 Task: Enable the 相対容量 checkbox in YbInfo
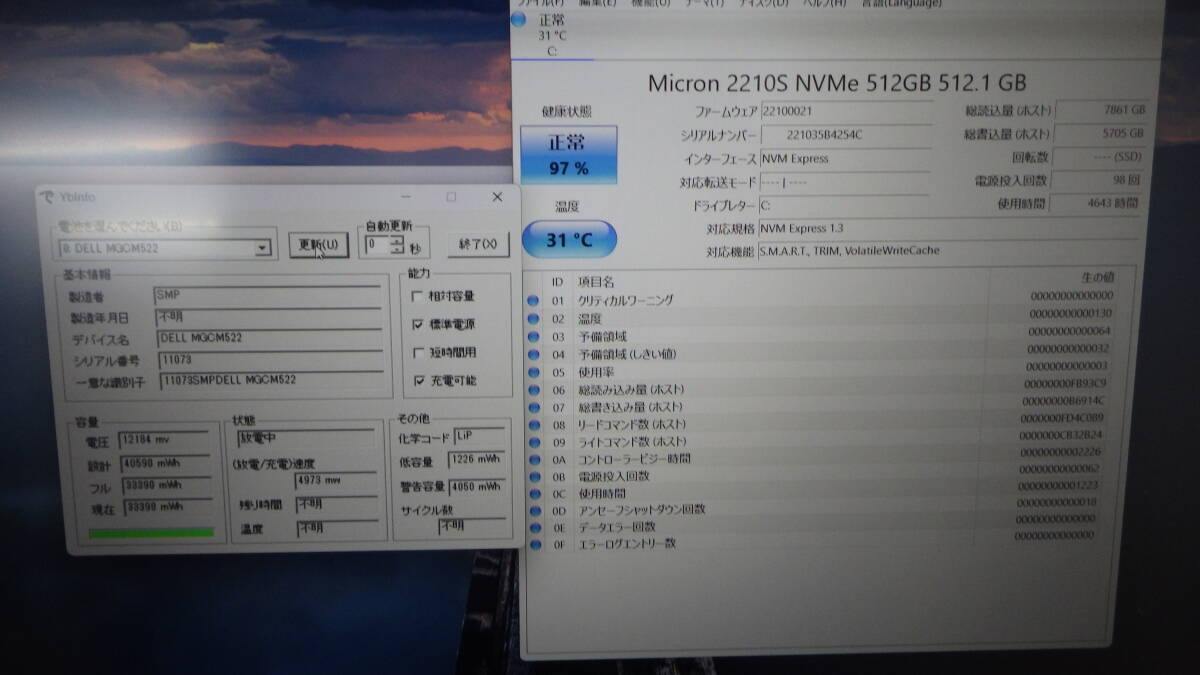tap(418, 297)
